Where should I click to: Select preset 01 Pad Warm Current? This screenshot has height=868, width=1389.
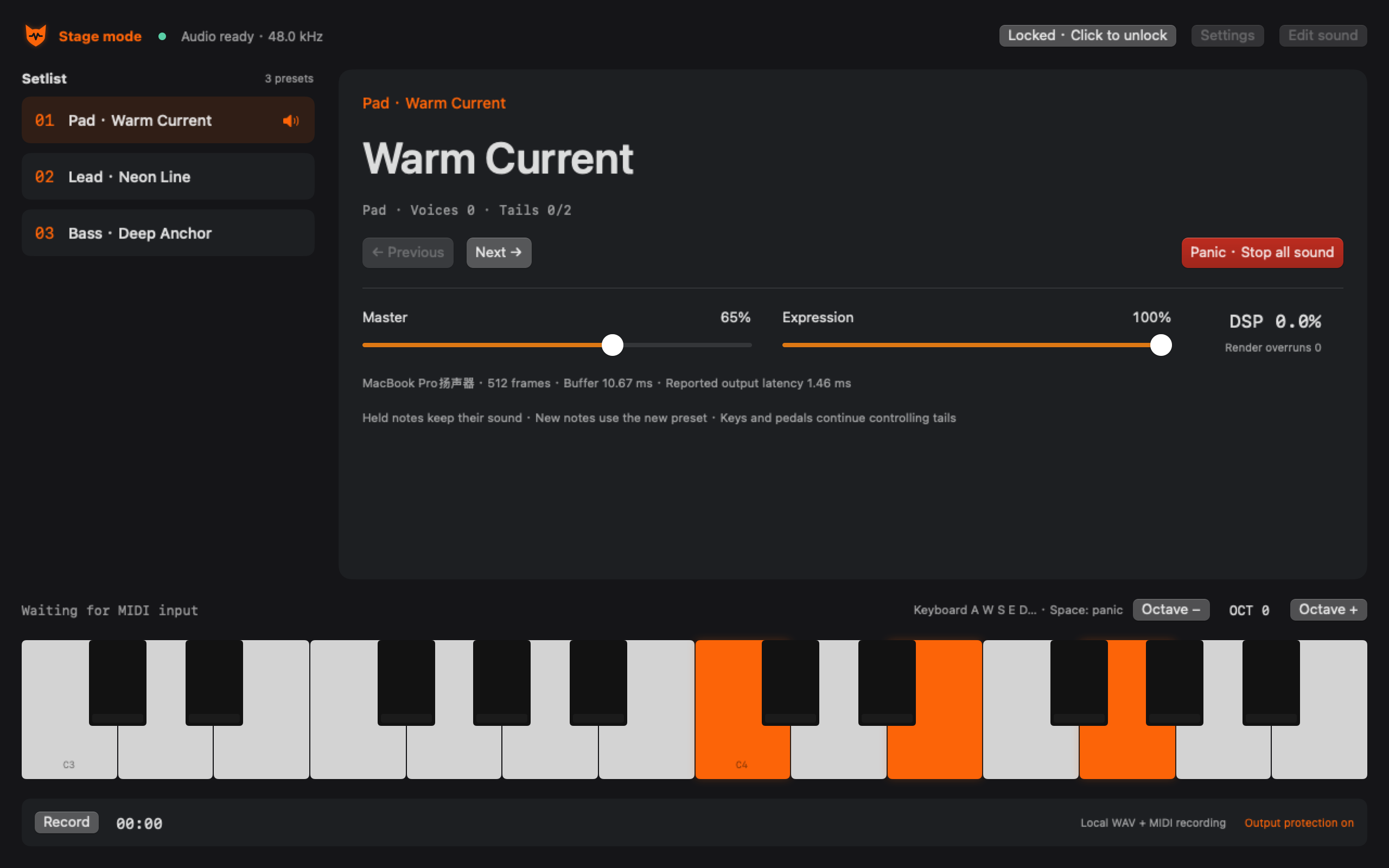click(168, 120)
